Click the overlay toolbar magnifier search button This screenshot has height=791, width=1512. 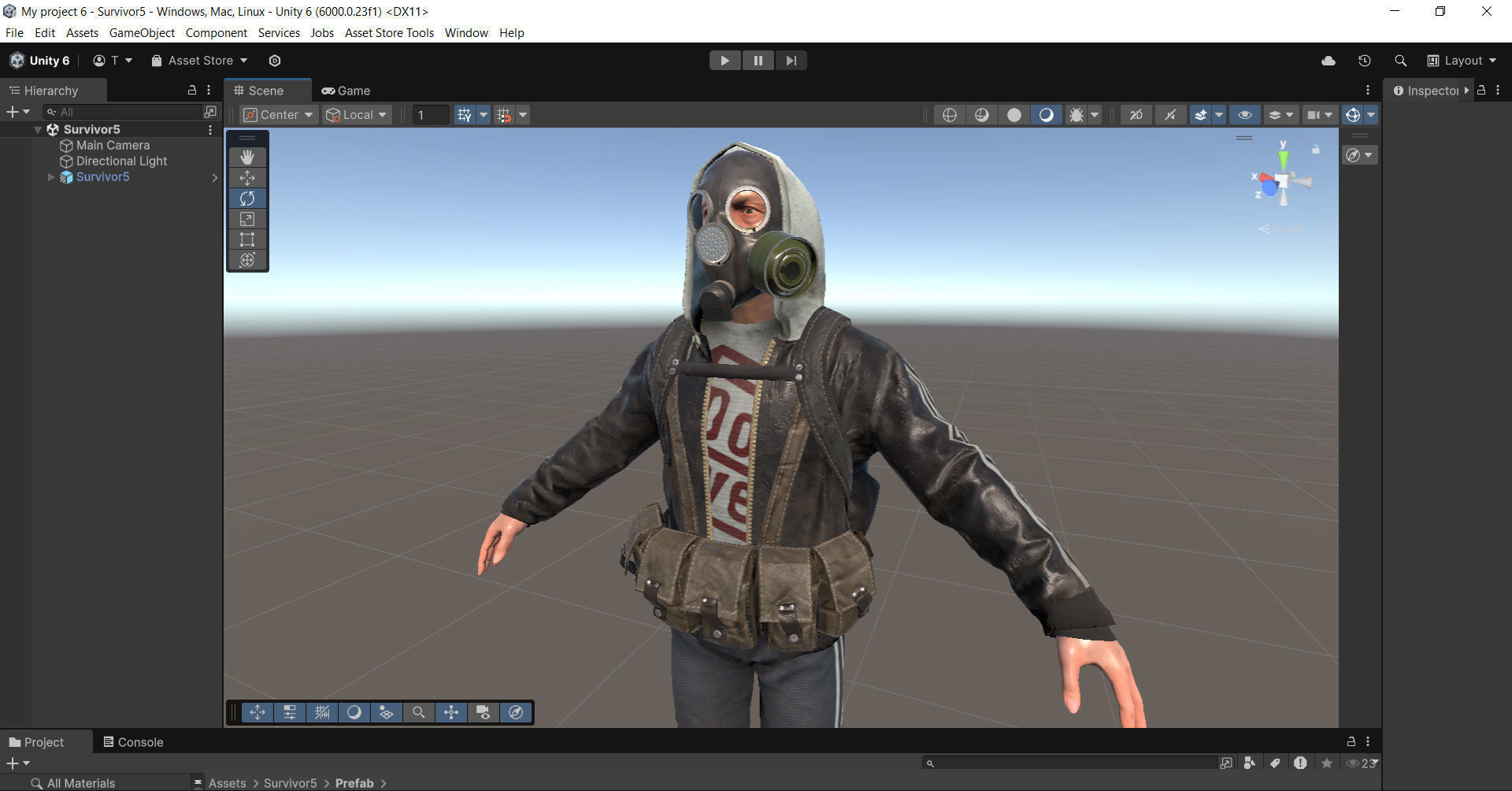[419, 712]
